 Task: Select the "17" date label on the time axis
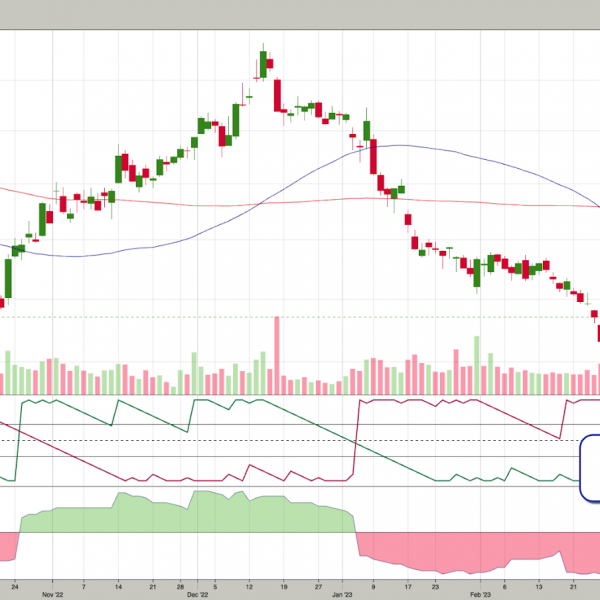[x=408, y=586]
